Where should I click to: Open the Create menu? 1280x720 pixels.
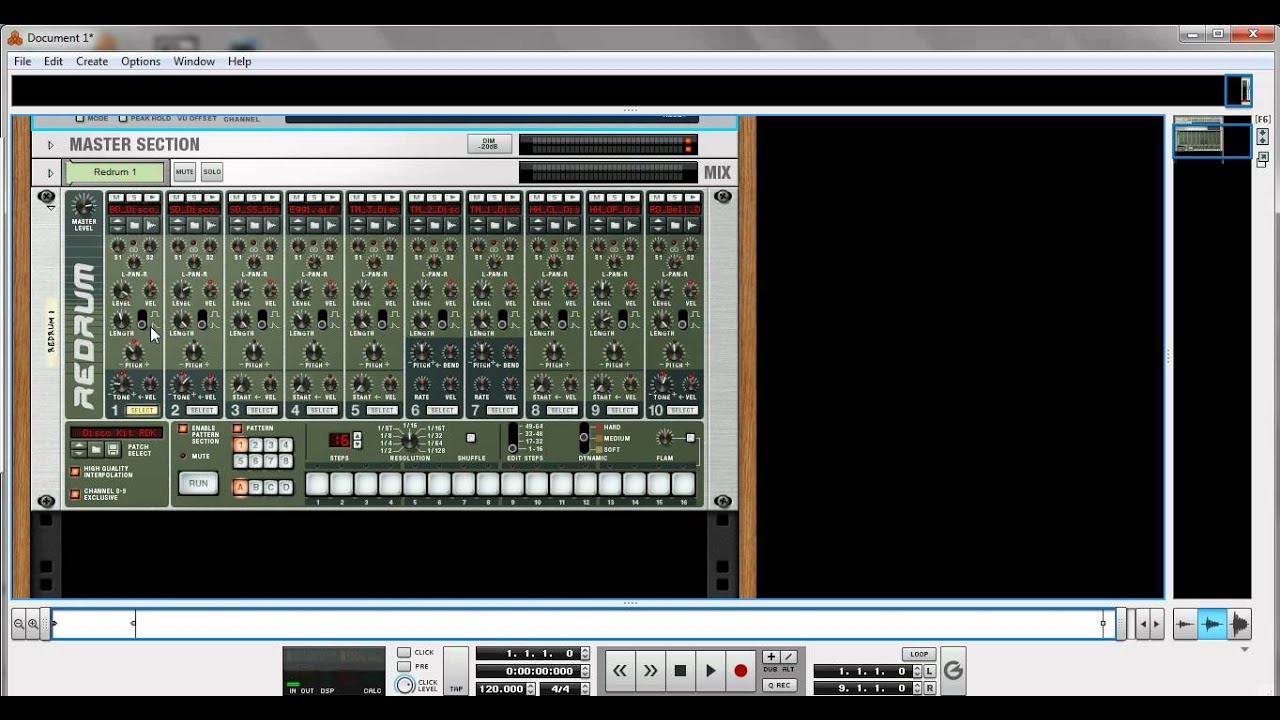[92, 61]
